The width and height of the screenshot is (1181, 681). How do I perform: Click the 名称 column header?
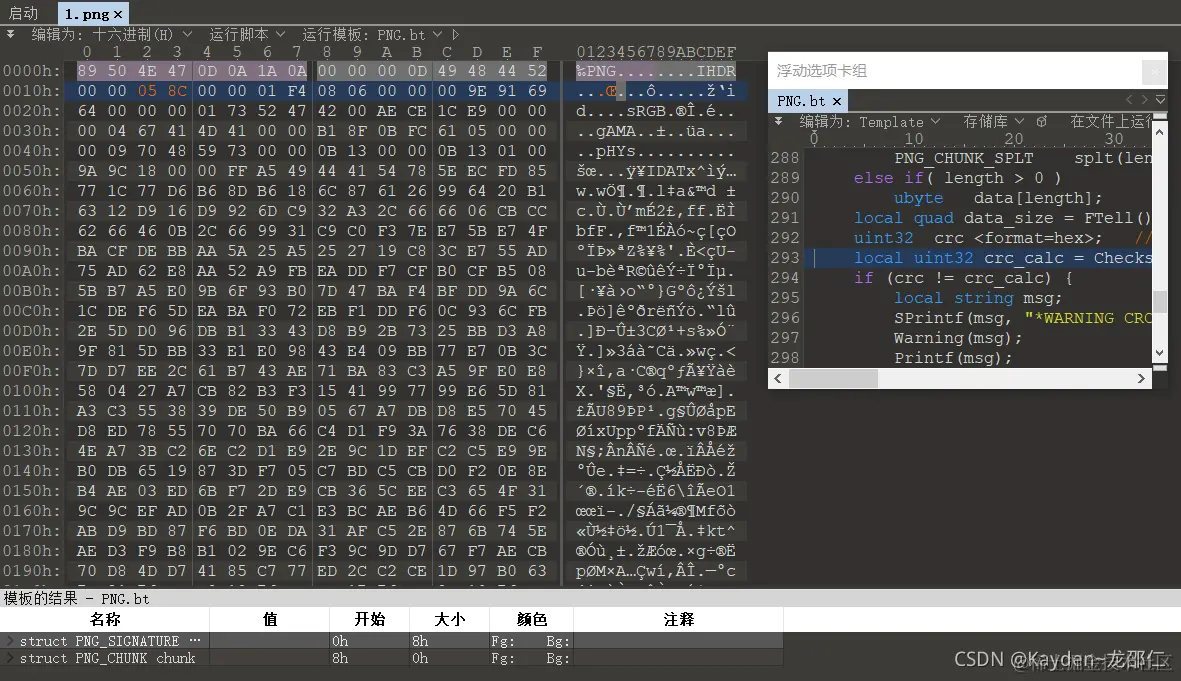105,619
